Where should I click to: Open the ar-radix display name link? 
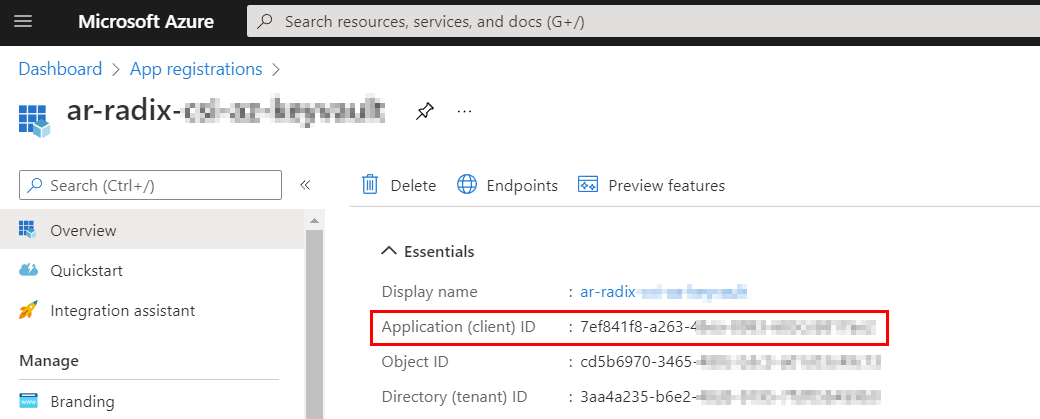point(664,292)
